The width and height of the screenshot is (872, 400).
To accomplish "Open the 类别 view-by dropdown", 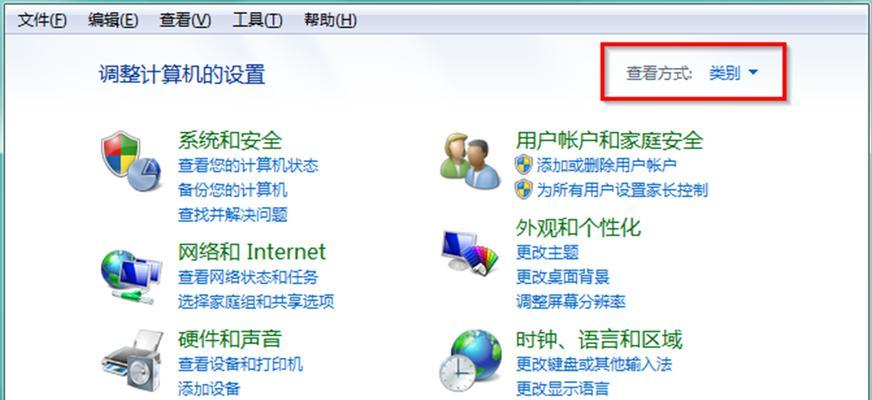I will [x=733, y=73].
